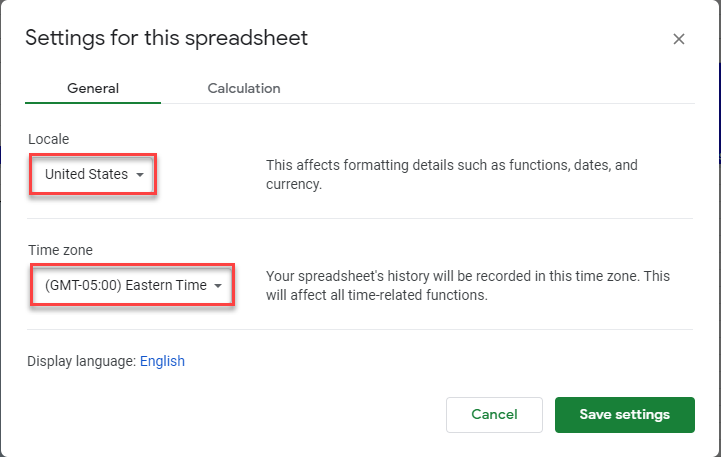Viewport: 721px width, 457px height.
Task: Open the English display language link
Action: click(x=162, y=361)
